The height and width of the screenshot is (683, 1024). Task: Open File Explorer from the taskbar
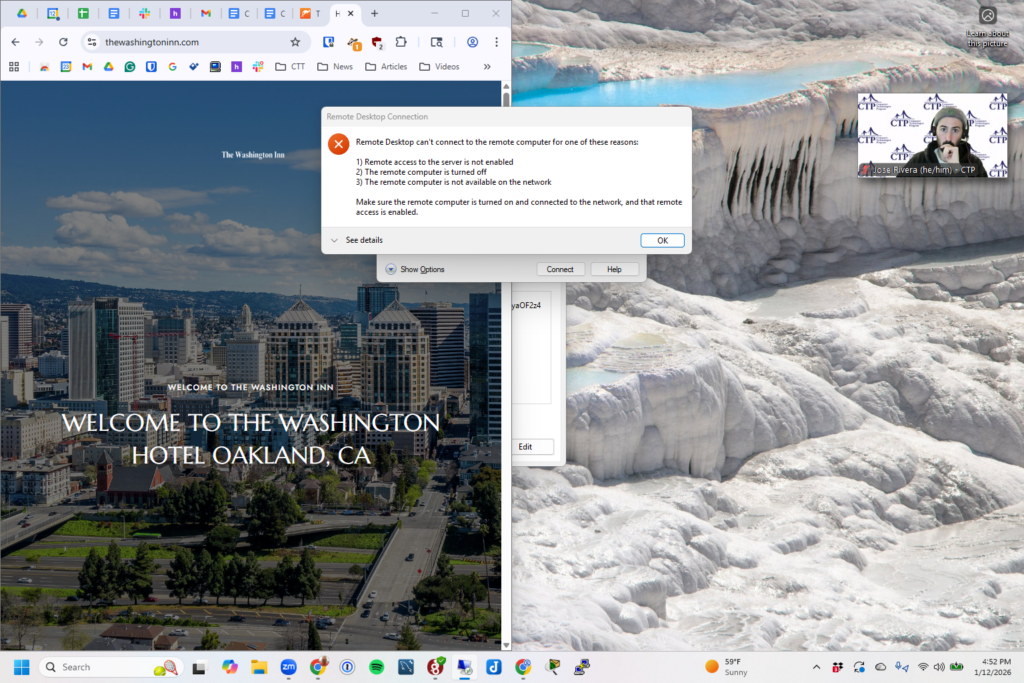coord(258,667)
